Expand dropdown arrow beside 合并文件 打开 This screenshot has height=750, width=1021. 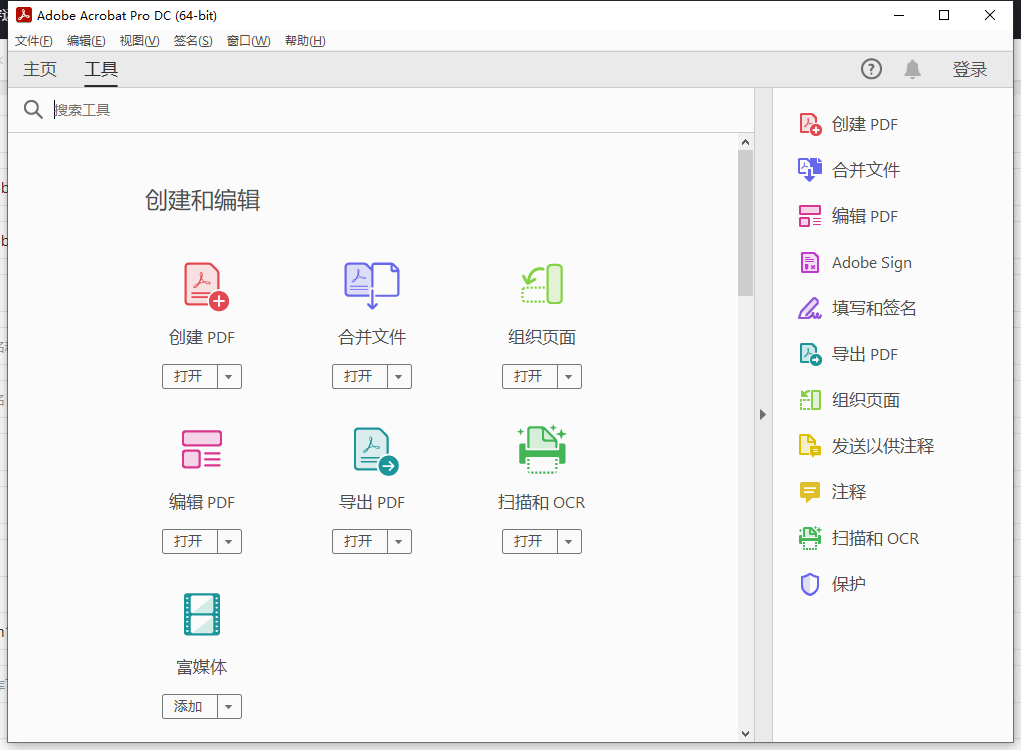399,376
